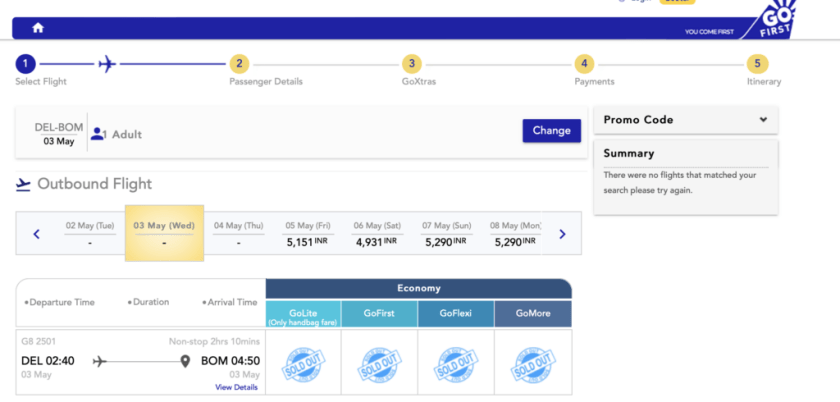The width and height of the screenshot is (840, 402).
Task: Sort flights by Duration
Action: coord(148,302)
